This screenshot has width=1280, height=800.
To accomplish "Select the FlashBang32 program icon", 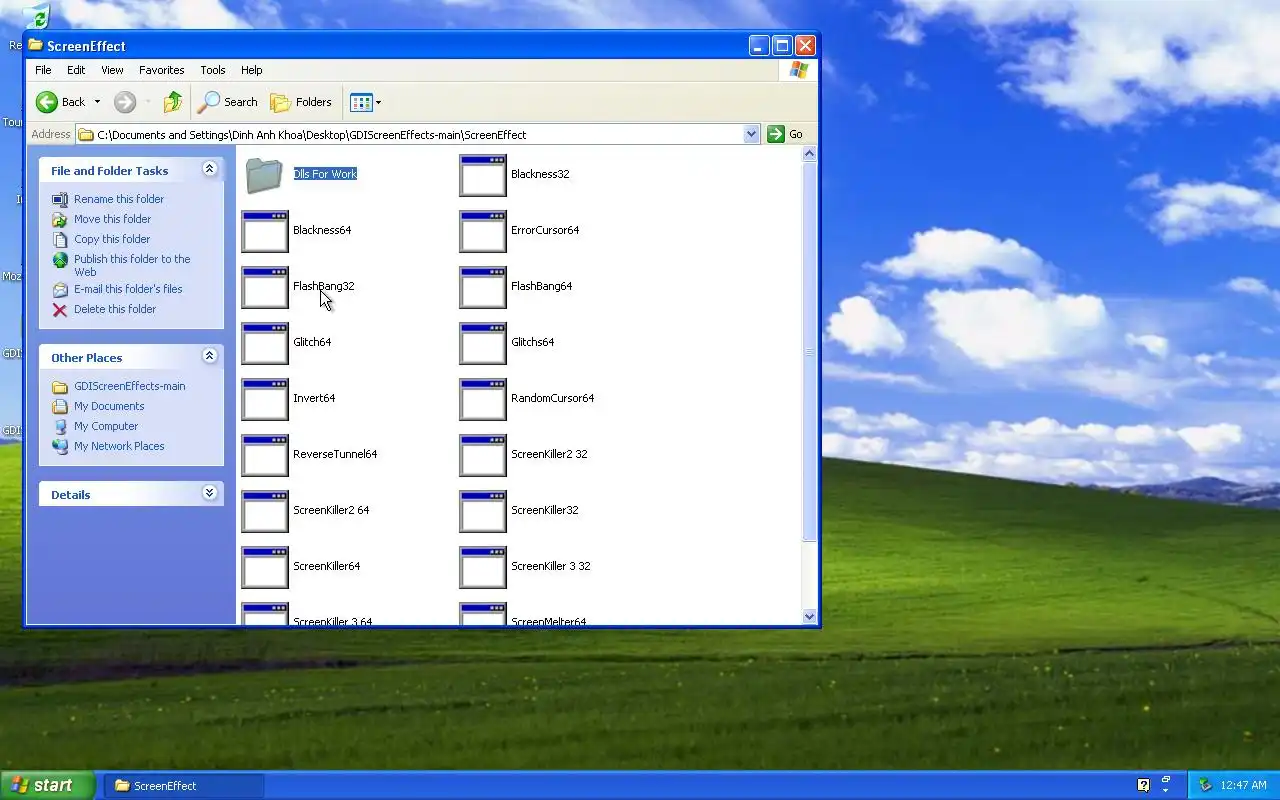I will pyautogui.click(x=265, y=287).
